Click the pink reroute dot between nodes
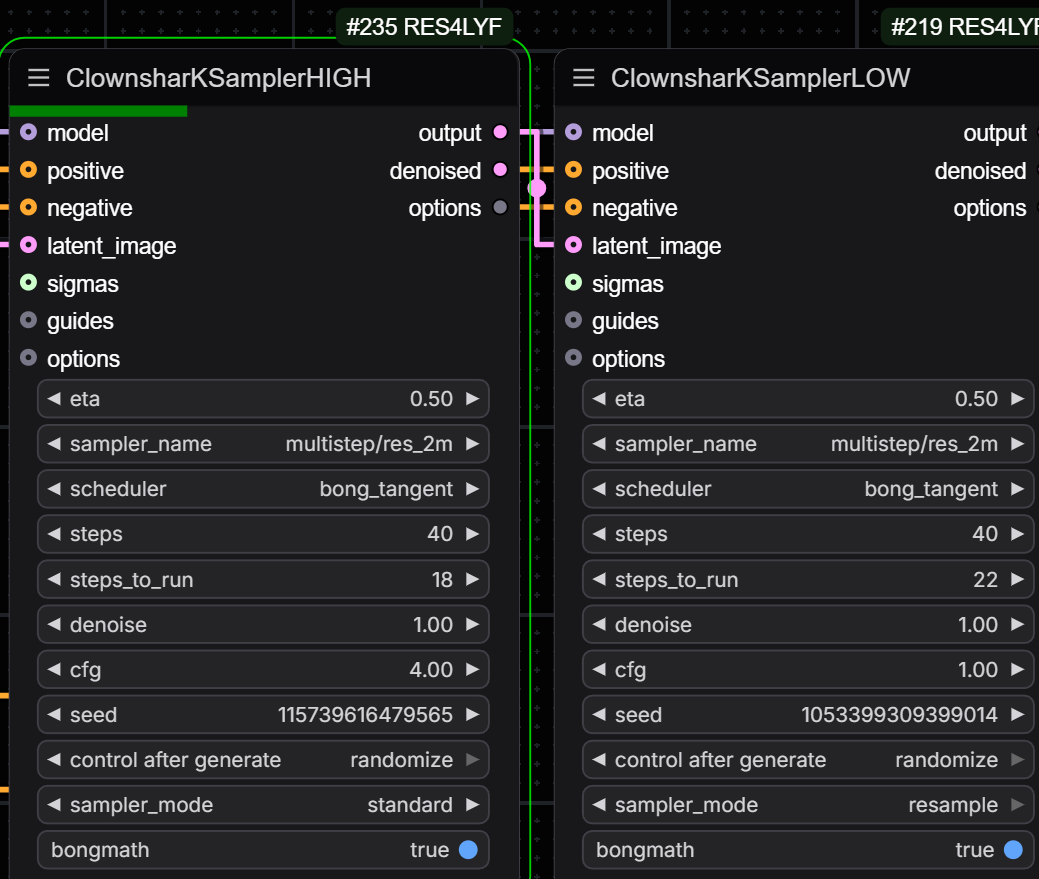 point(537,189)
